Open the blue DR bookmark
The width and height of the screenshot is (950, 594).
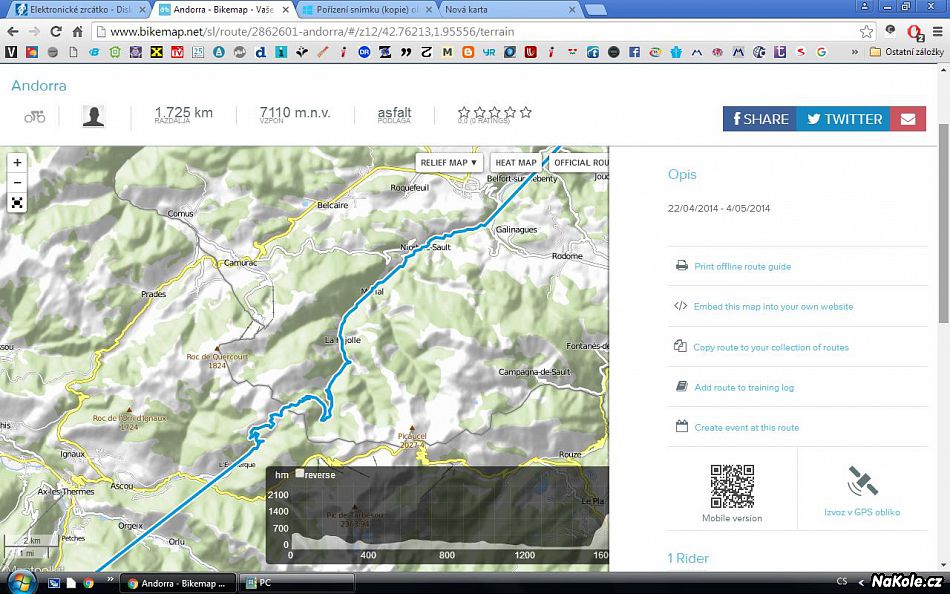[364, 52]
